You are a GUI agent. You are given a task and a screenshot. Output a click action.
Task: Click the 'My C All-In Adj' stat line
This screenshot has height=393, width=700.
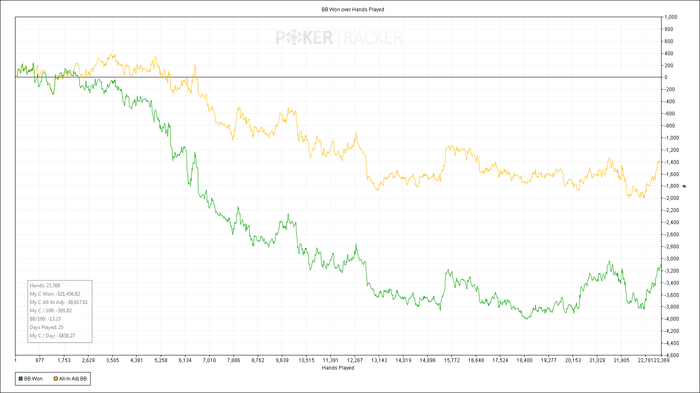point(58,302)
